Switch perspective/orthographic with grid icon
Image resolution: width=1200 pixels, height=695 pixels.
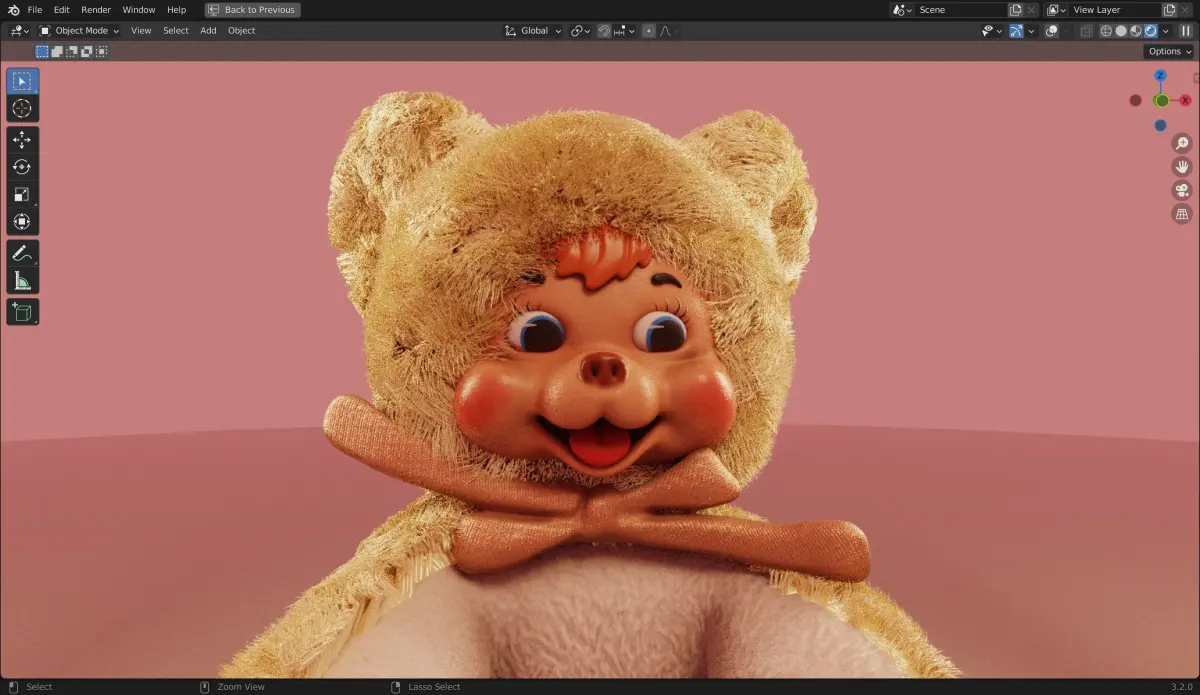(x=1182, y=214)
